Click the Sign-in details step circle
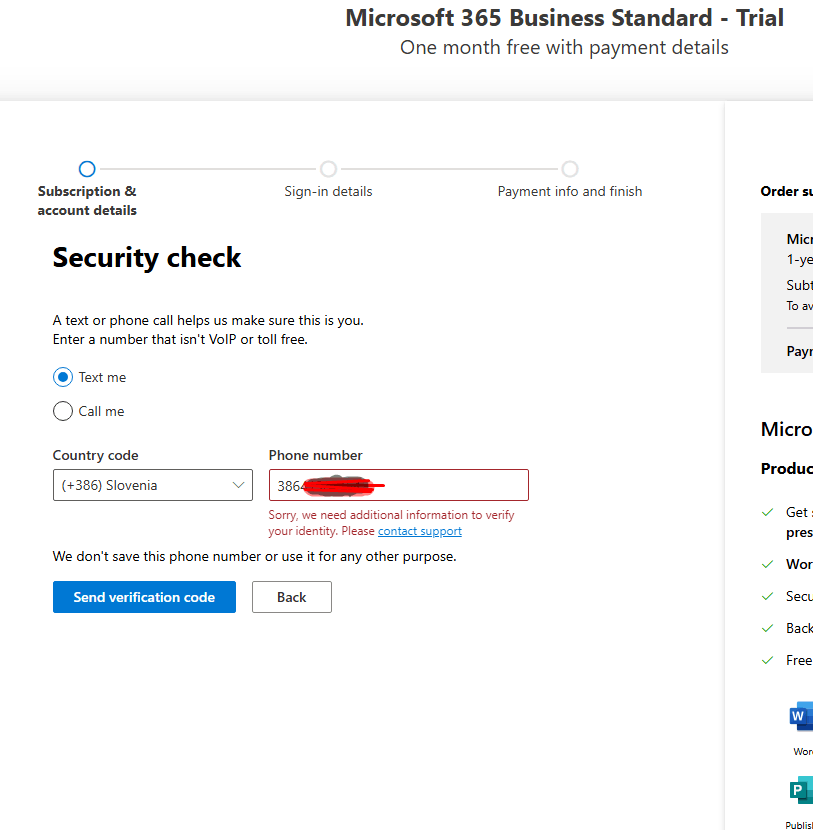This screenshot has height=830, width=813. point(328,169)
